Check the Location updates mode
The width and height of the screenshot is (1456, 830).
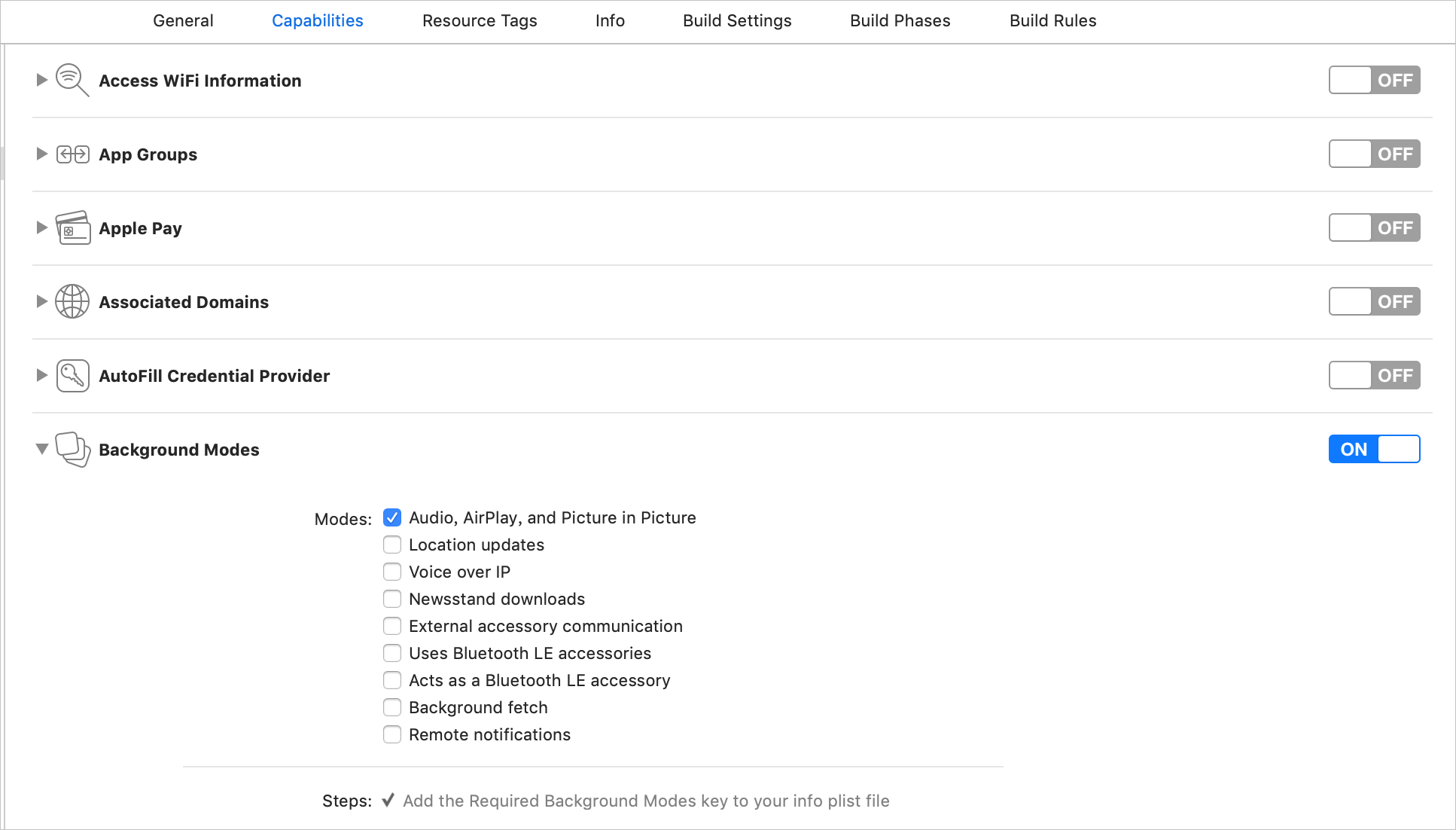(x=392, y=545)
